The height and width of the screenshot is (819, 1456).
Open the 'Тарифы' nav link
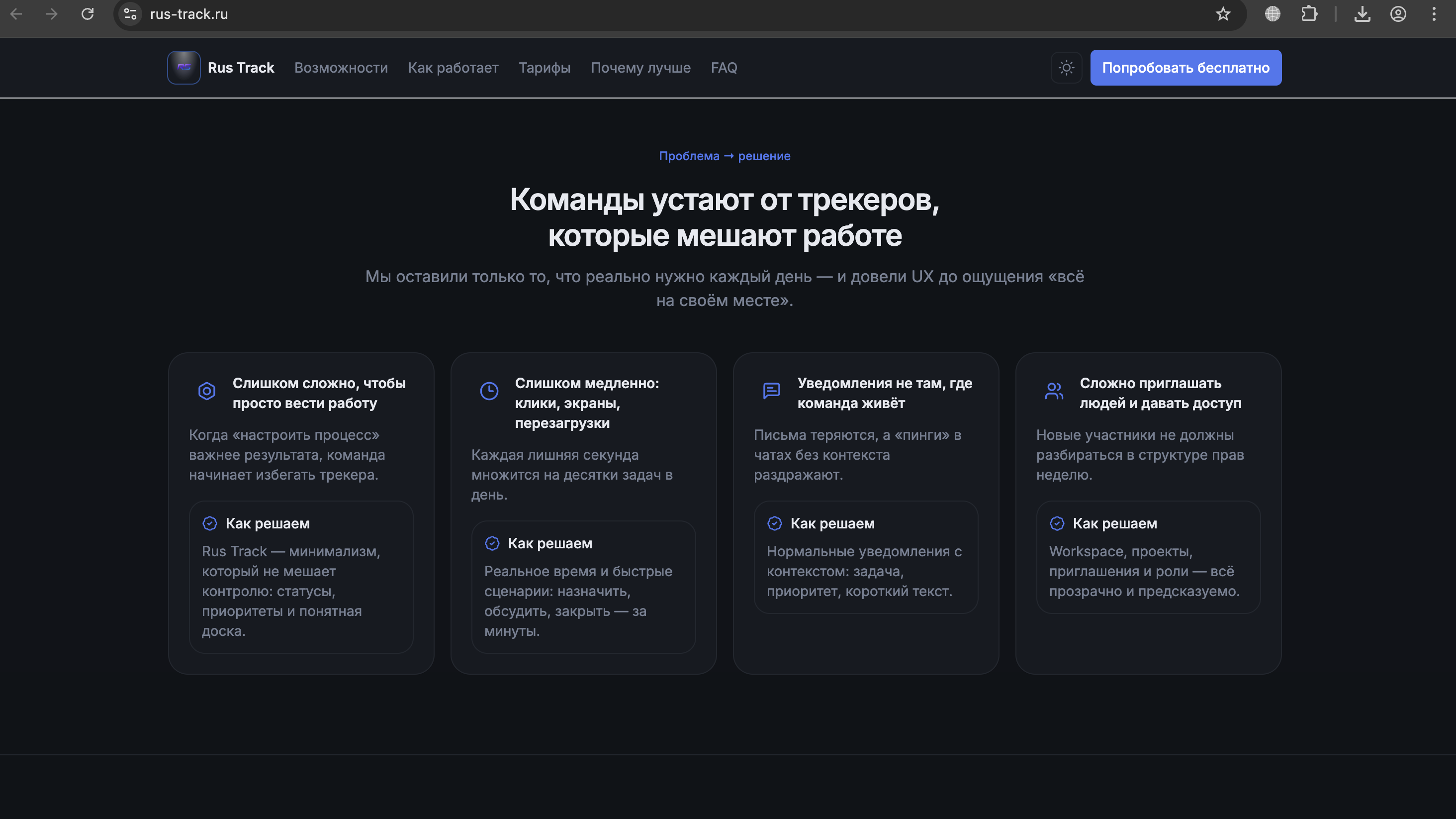(545, 68)
